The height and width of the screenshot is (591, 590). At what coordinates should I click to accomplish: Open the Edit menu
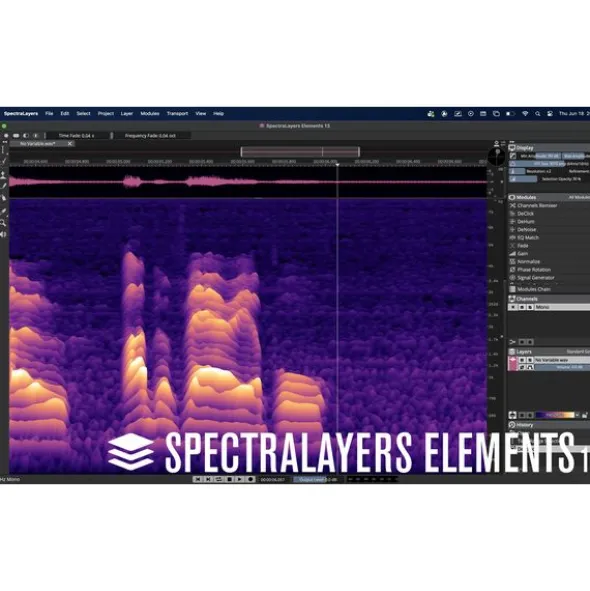pos(65,113)
